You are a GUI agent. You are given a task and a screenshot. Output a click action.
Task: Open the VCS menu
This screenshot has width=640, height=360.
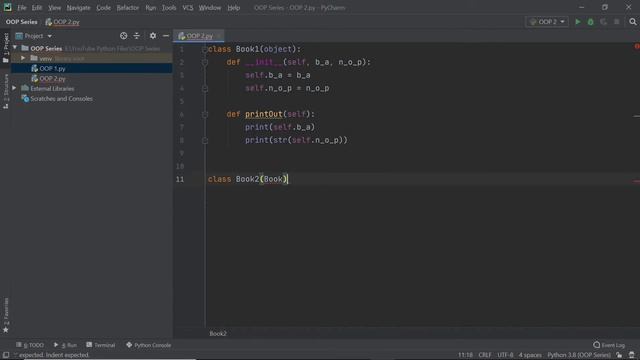click(x=188, y=8)
